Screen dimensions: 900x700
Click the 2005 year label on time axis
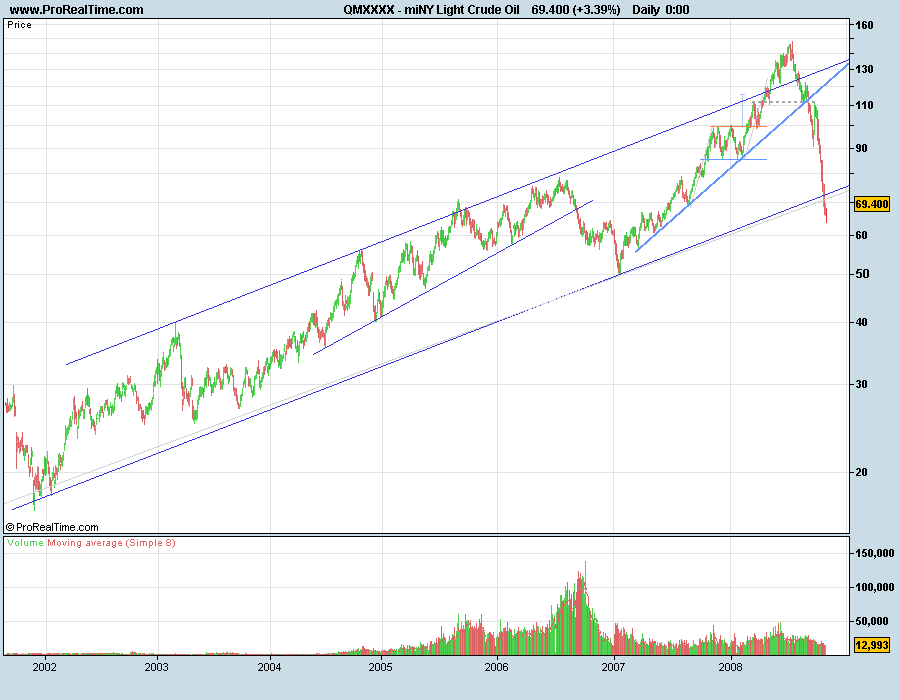(381, 667)
